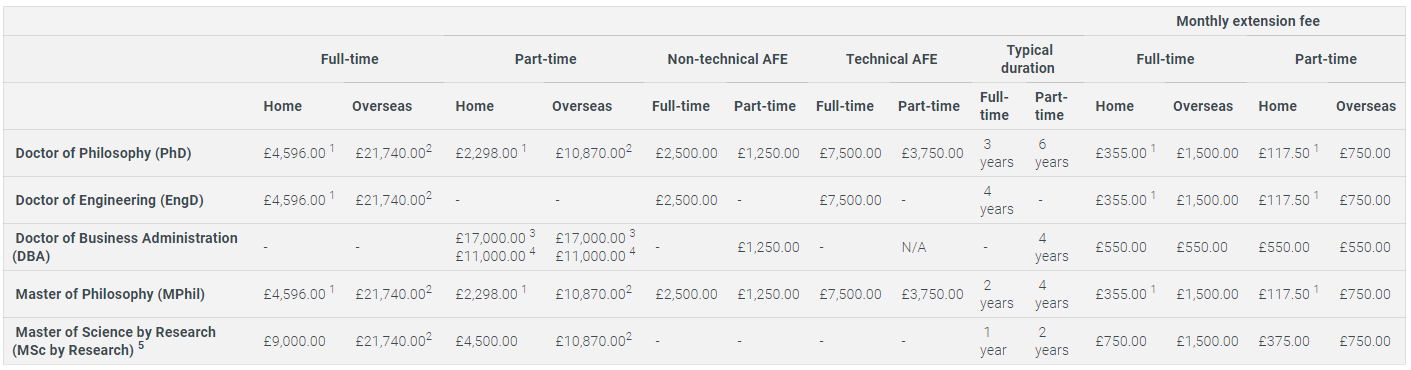This screenshot has width=1411, height=370.
Task: Select the Typical duration column header
Action: pos(1029,59)
